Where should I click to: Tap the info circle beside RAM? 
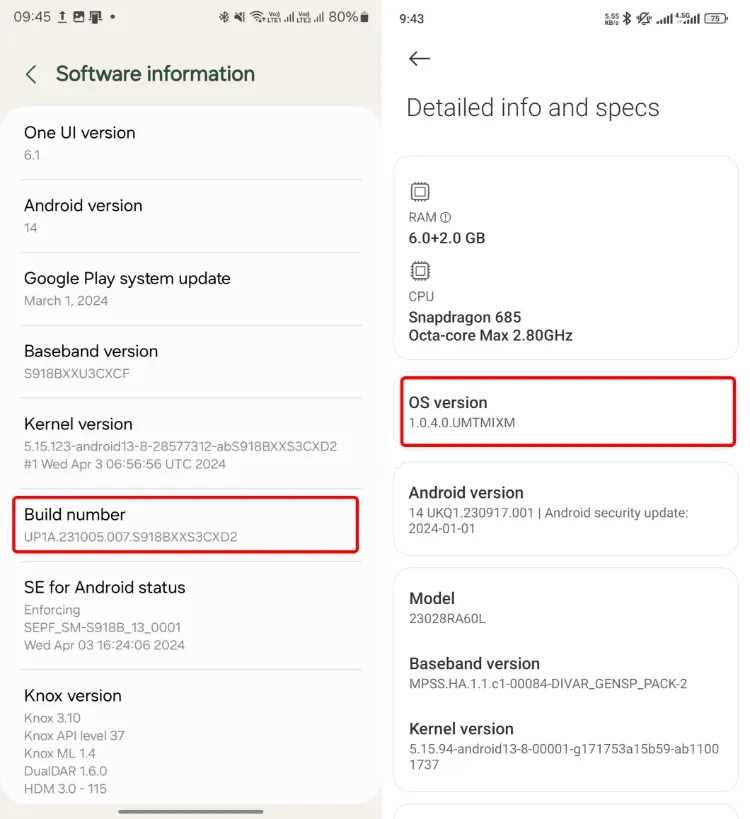[x=446, y=217]
